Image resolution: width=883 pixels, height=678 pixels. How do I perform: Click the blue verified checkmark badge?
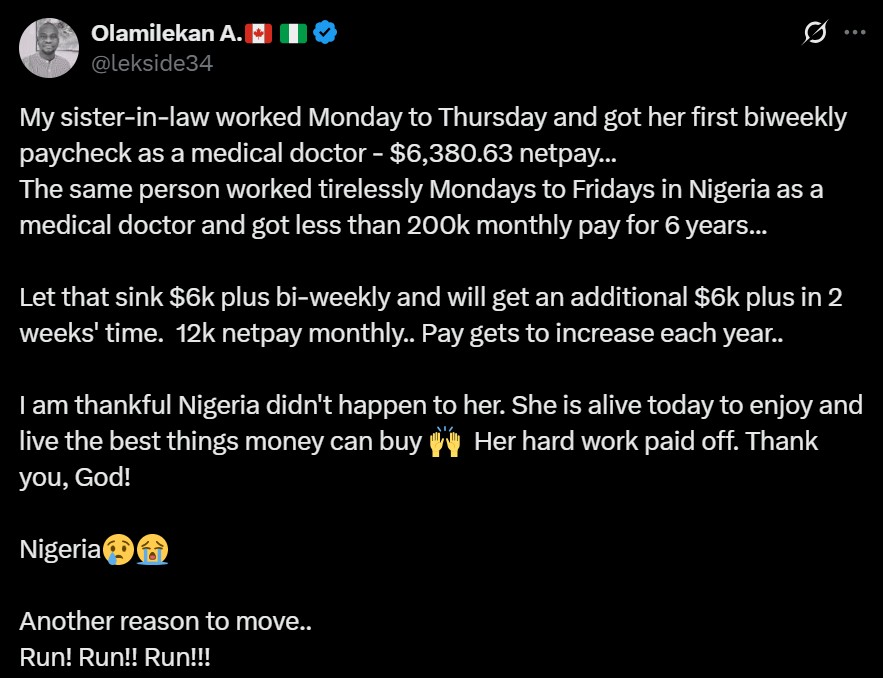325,33
